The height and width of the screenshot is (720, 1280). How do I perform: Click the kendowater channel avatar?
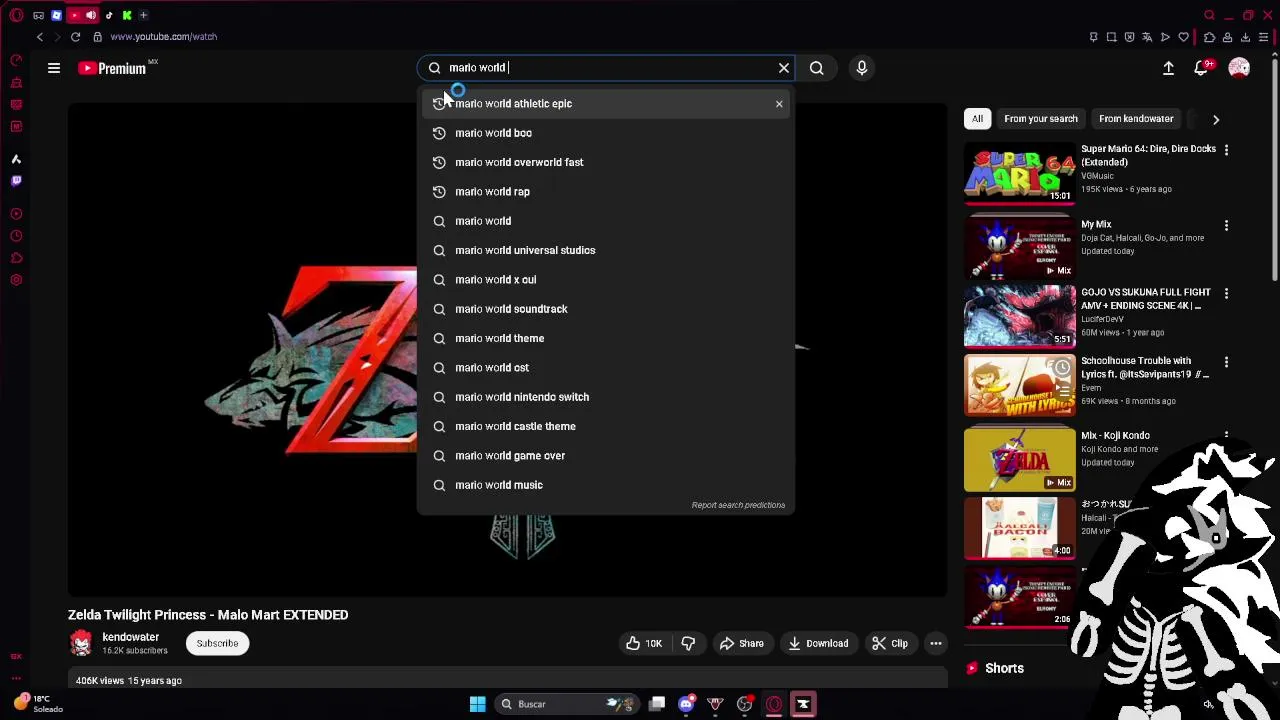(81, 643)
